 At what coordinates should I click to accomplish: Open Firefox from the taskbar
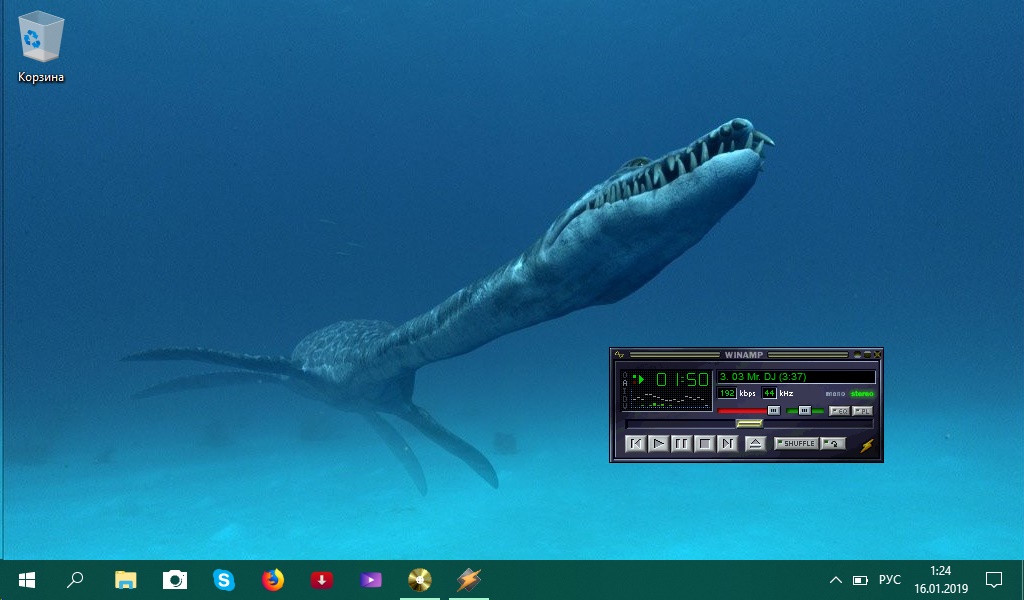pyautogui.click(x=273, y=580)
